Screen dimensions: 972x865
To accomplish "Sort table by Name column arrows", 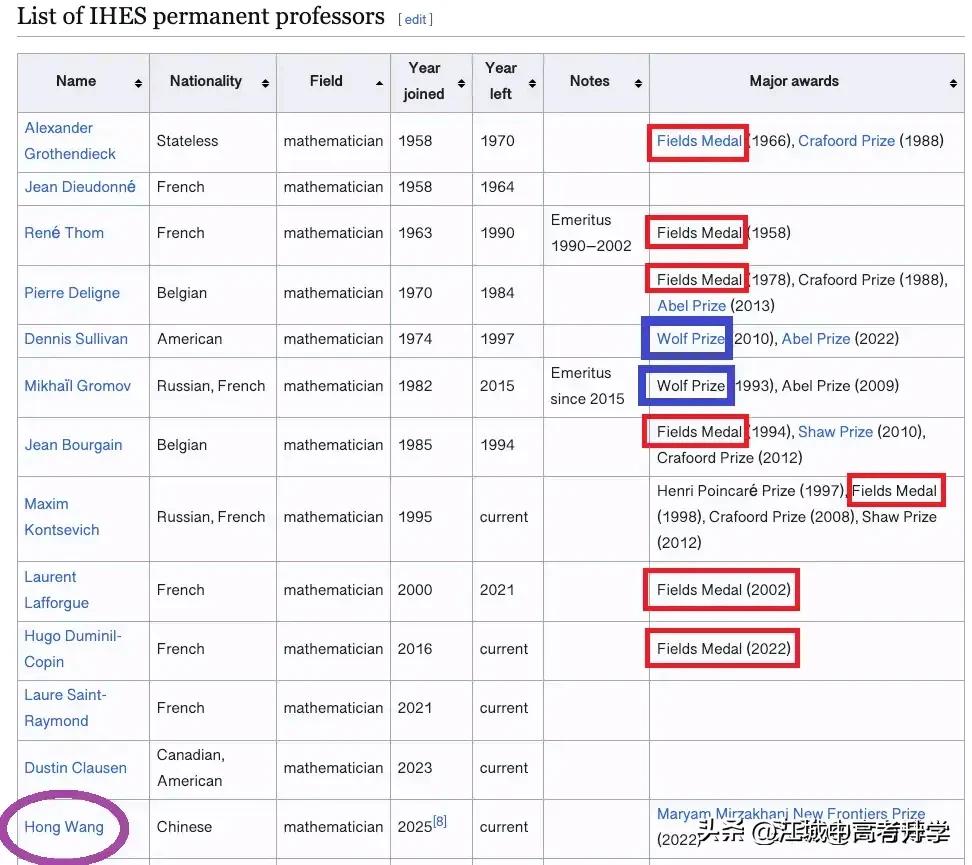I will pyautogui.click(x=138, y=83).
